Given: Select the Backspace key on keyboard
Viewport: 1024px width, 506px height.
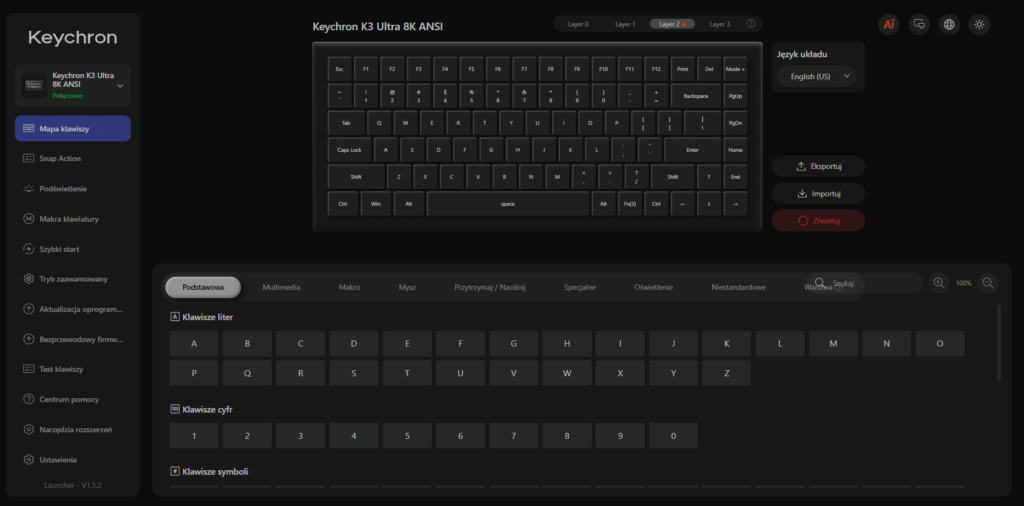Looking at the screenshot, I should click(x=696, y=96).
